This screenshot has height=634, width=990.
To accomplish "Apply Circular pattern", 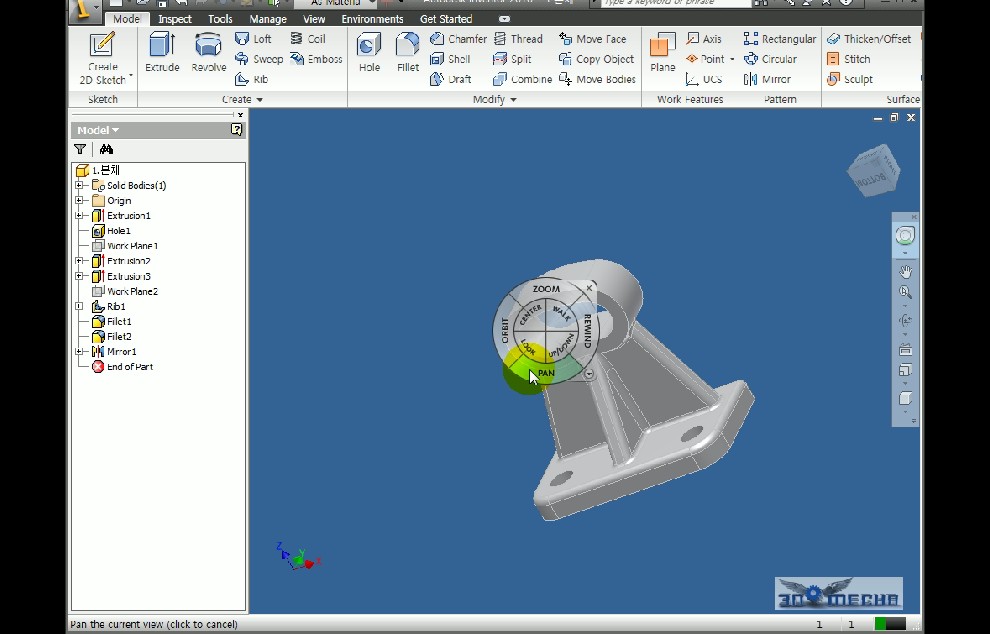I will tap(770, 59).
